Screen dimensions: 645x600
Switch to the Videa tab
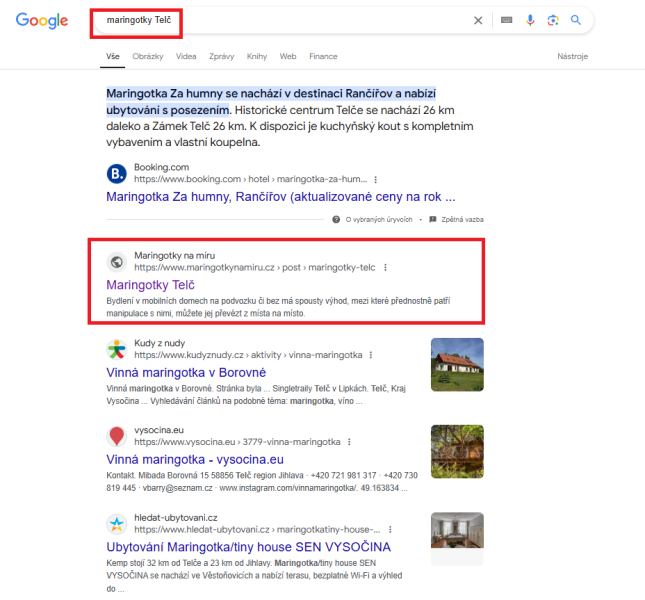pyautogui.click(x=186, y=56)
